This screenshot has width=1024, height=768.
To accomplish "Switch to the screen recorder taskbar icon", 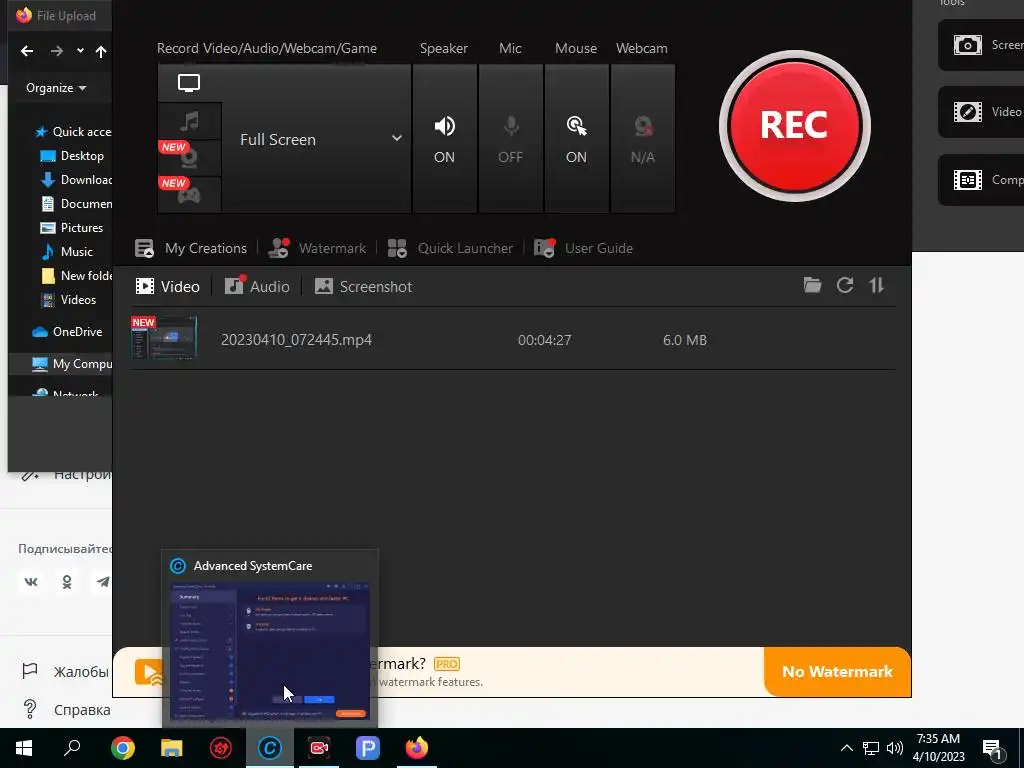I will pos(319,748).
